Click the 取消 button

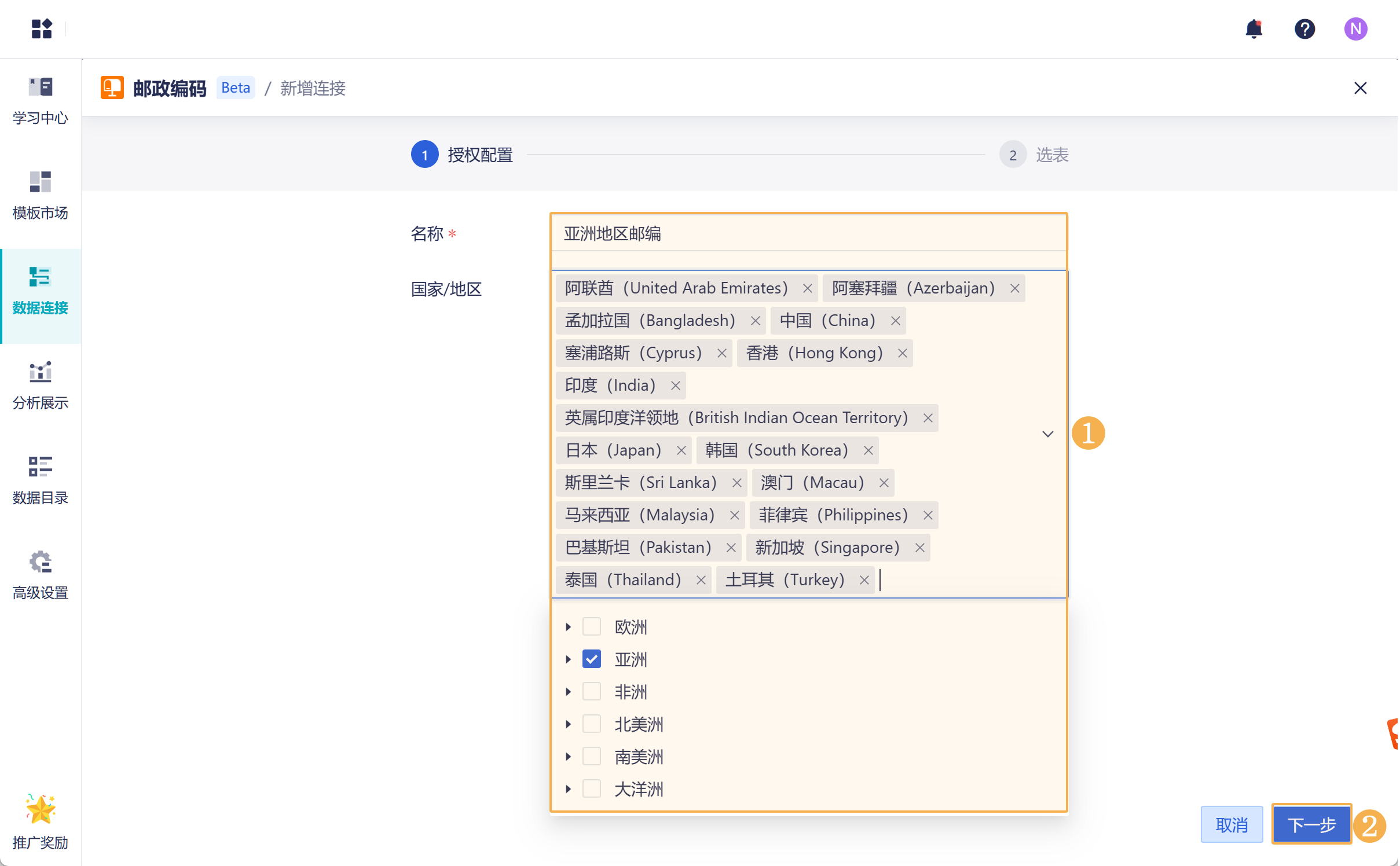click(x=1231, y=824)
